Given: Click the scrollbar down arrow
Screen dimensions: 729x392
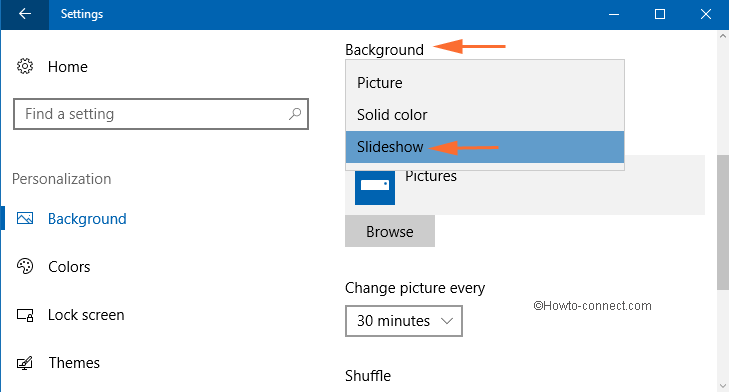Looking at the screenshot, I should coord(723,385).
